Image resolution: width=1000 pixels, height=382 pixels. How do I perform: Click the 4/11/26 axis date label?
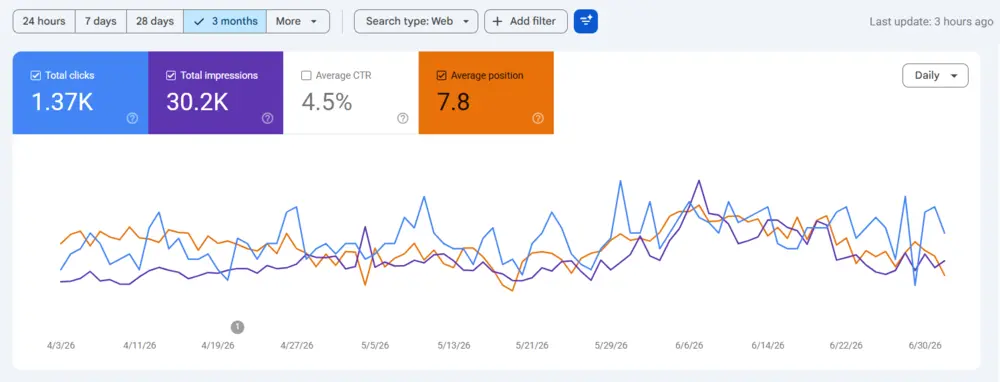click(140, 345)
